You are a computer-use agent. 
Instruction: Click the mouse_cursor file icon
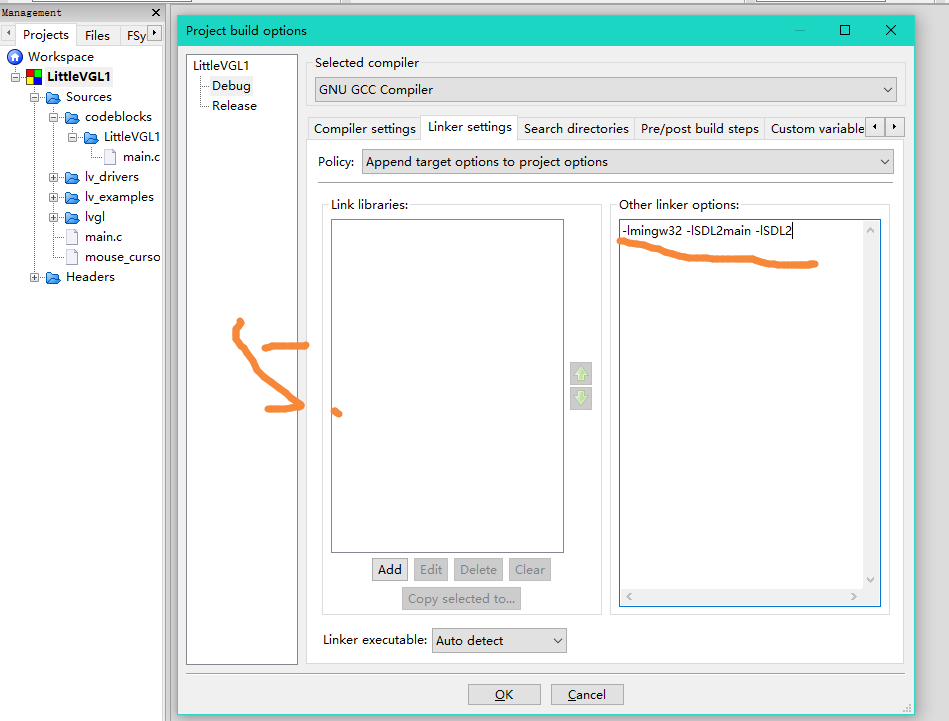click(x=72, y=257)
